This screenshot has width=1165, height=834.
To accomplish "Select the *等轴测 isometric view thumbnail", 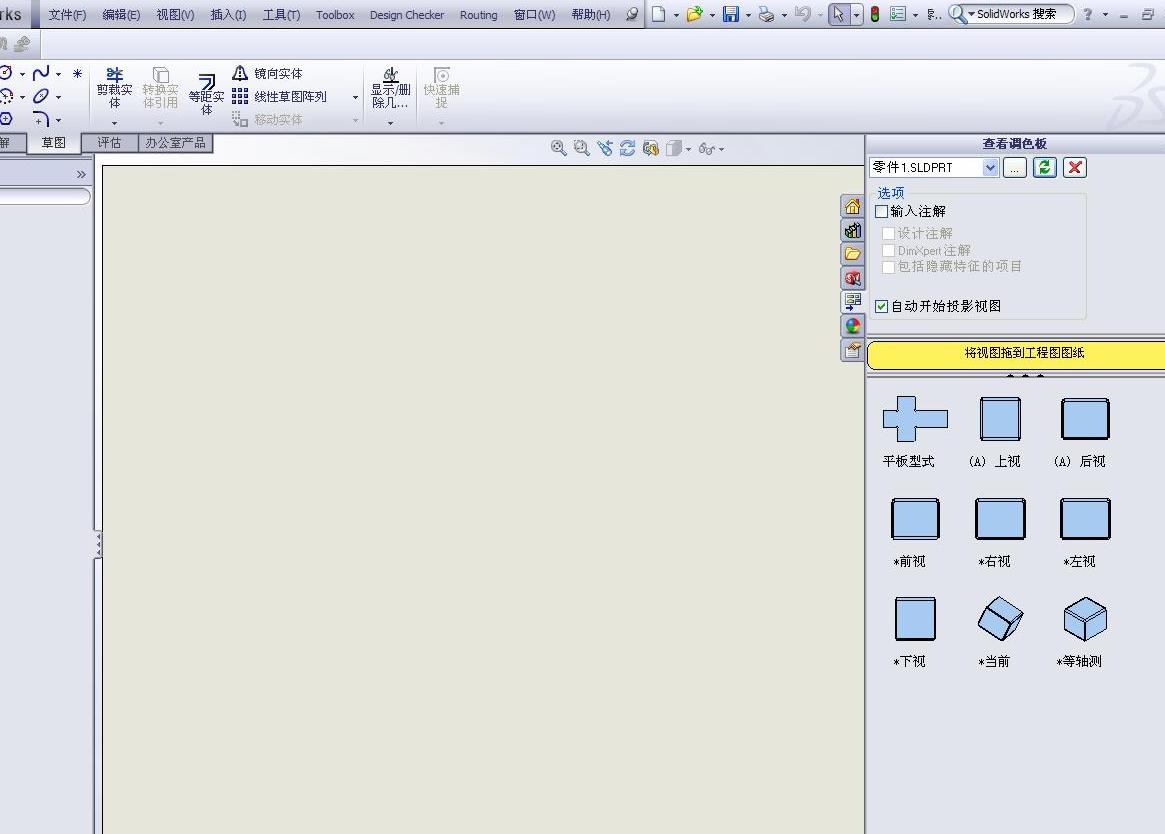I will pos(1085,618).
